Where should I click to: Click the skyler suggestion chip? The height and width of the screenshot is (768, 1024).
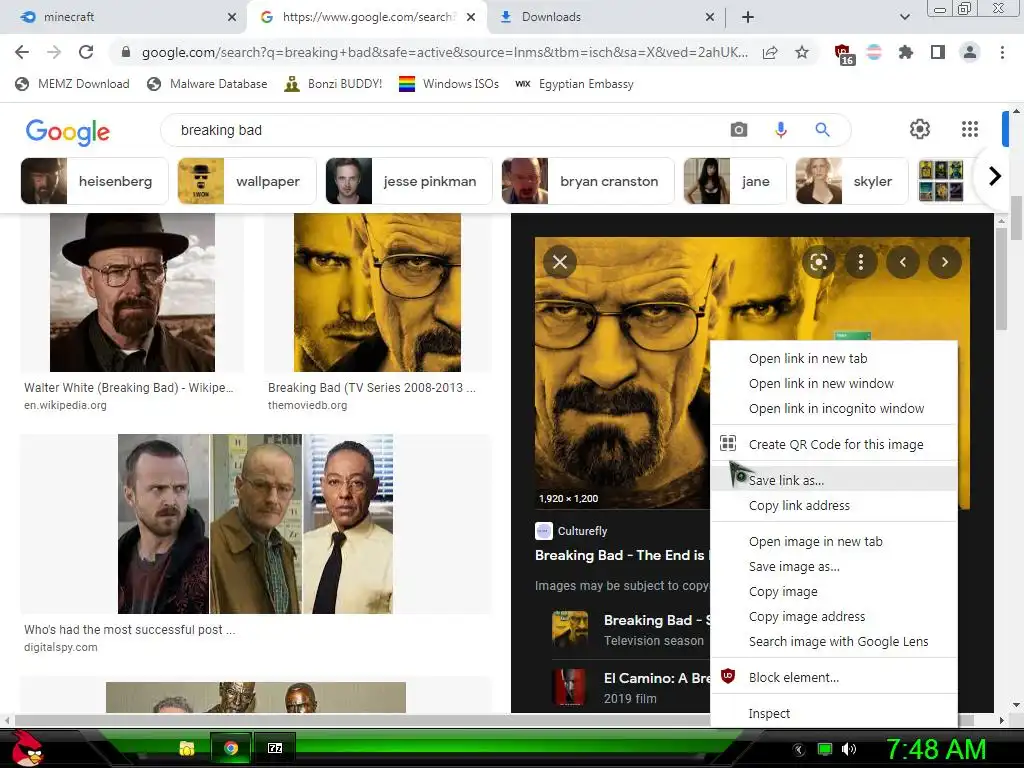pos(852,181)
